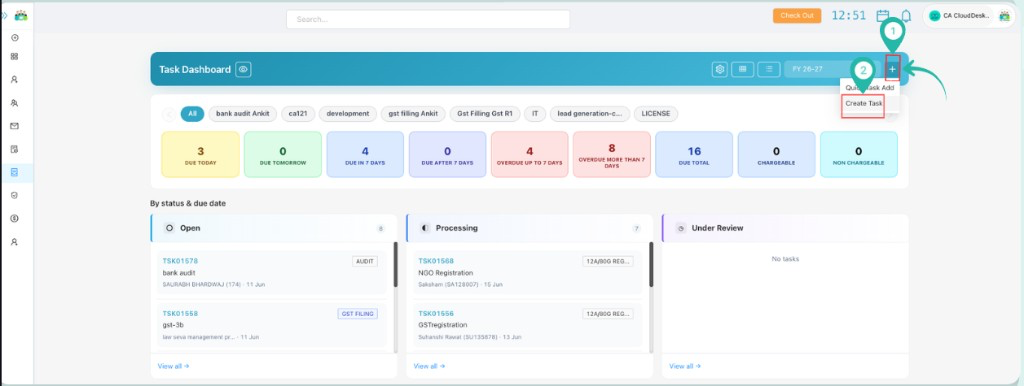1024x386 pixels.
Task: Select the gst filling Ankit chip
Action: [x=413, y=114]
